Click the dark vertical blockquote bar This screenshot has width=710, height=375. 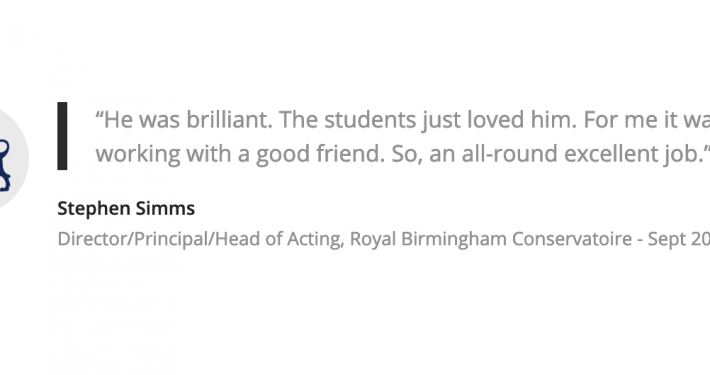coord(62,136)
